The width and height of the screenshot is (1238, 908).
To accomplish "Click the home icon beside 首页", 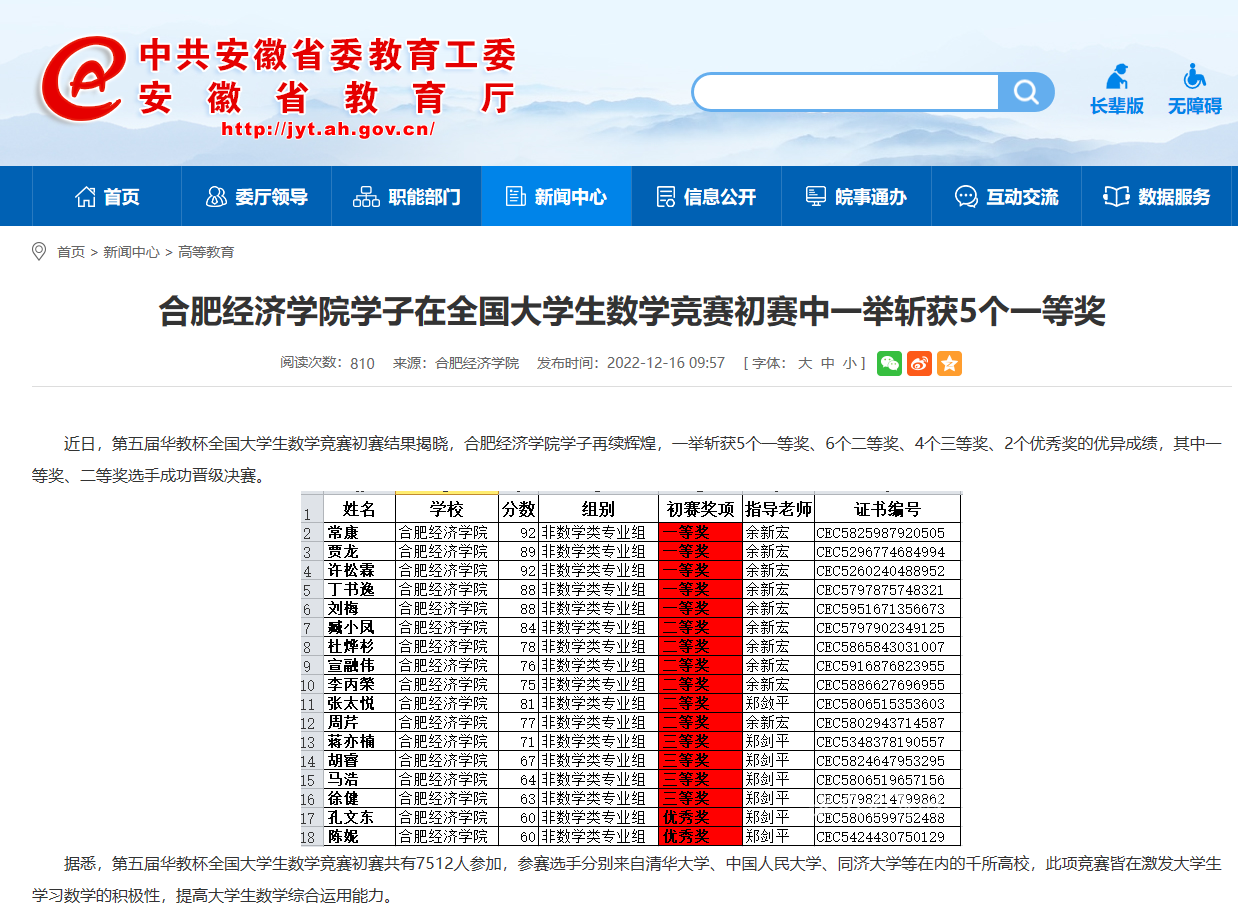I will pyautogui.click(x=86, y=196).
